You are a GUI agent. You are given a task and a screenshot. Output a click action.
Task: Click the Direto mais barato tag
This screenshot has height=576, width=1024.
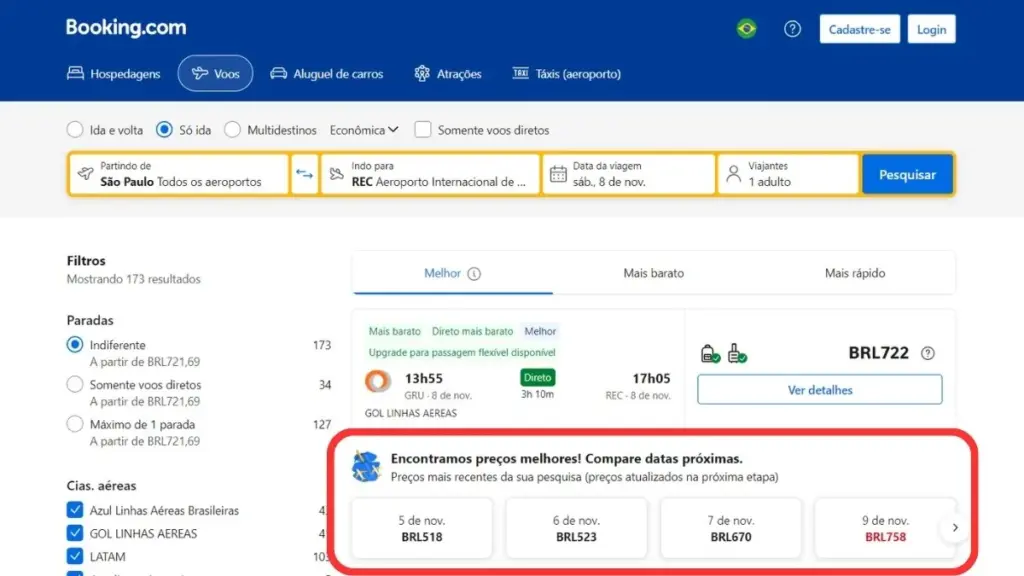tap(472, 331)
